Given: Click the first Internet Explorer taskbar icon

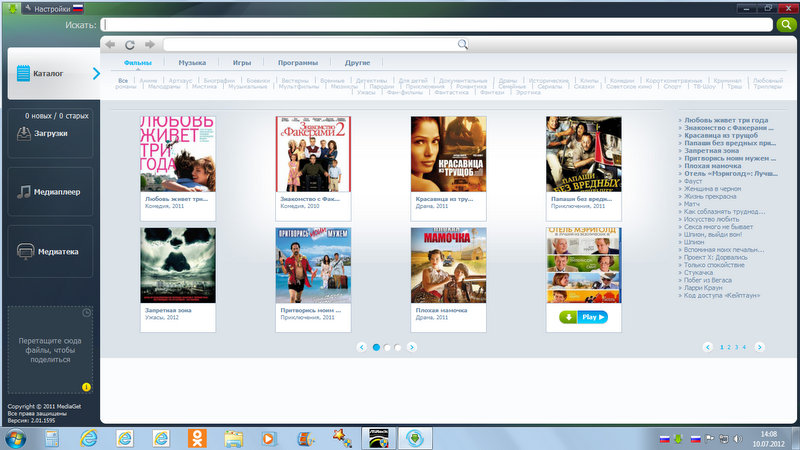Looking at the screenshot, I should tap(88, 438).
